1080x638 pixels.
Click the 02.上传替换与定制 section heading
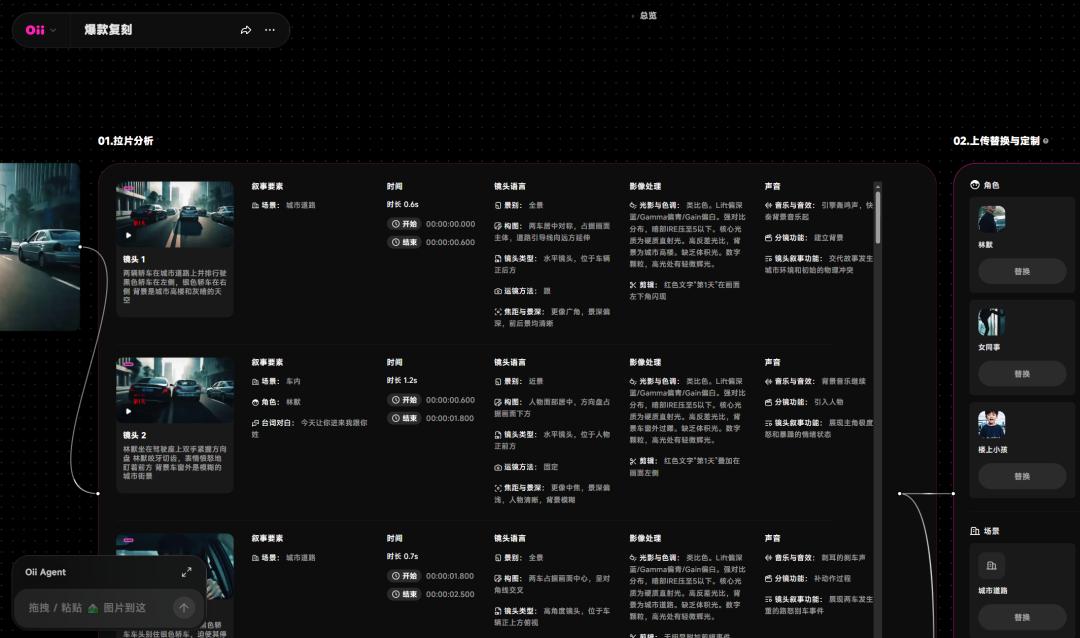996,141
